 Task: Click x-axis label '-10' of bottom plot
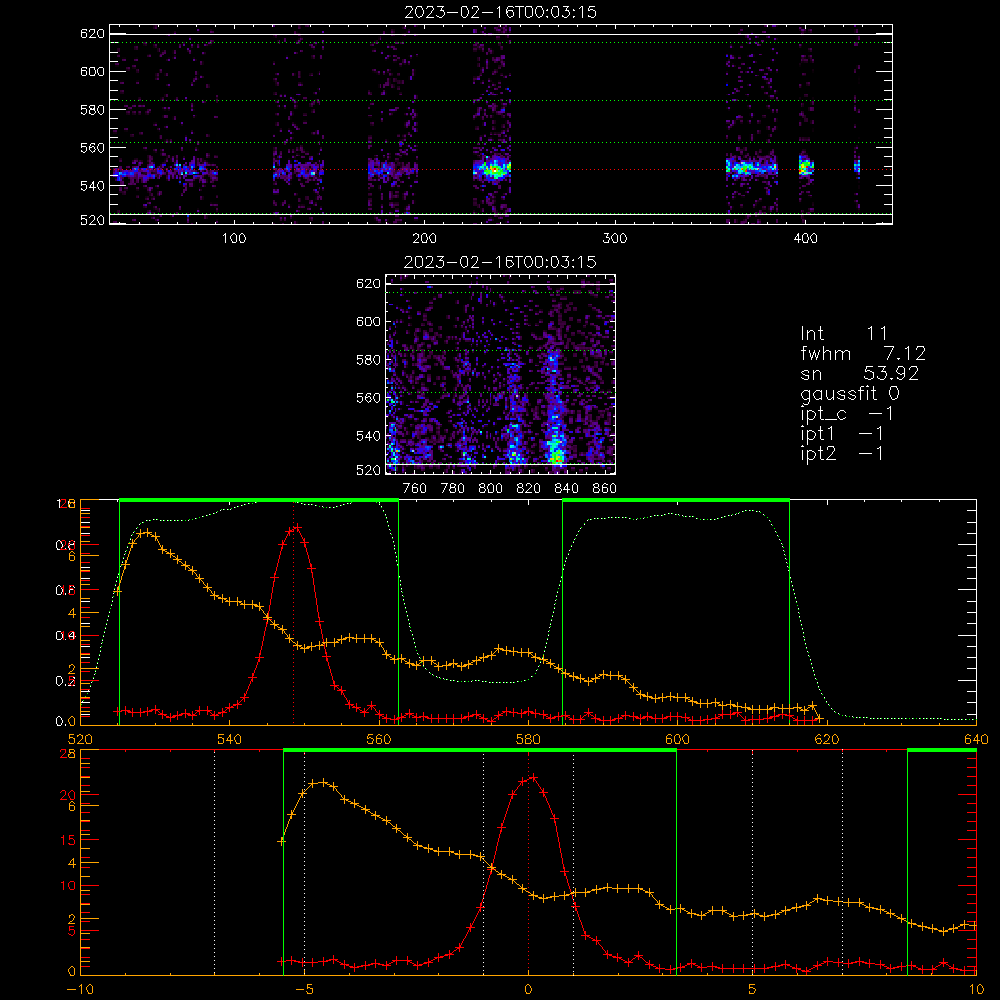pyautogui.click(x=80, y=990)
